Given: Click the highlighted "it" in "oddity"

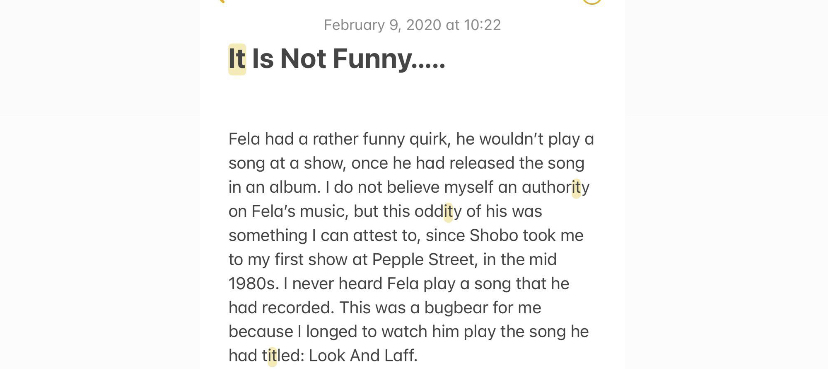Looking at the screenshot, I should [448, 212].
